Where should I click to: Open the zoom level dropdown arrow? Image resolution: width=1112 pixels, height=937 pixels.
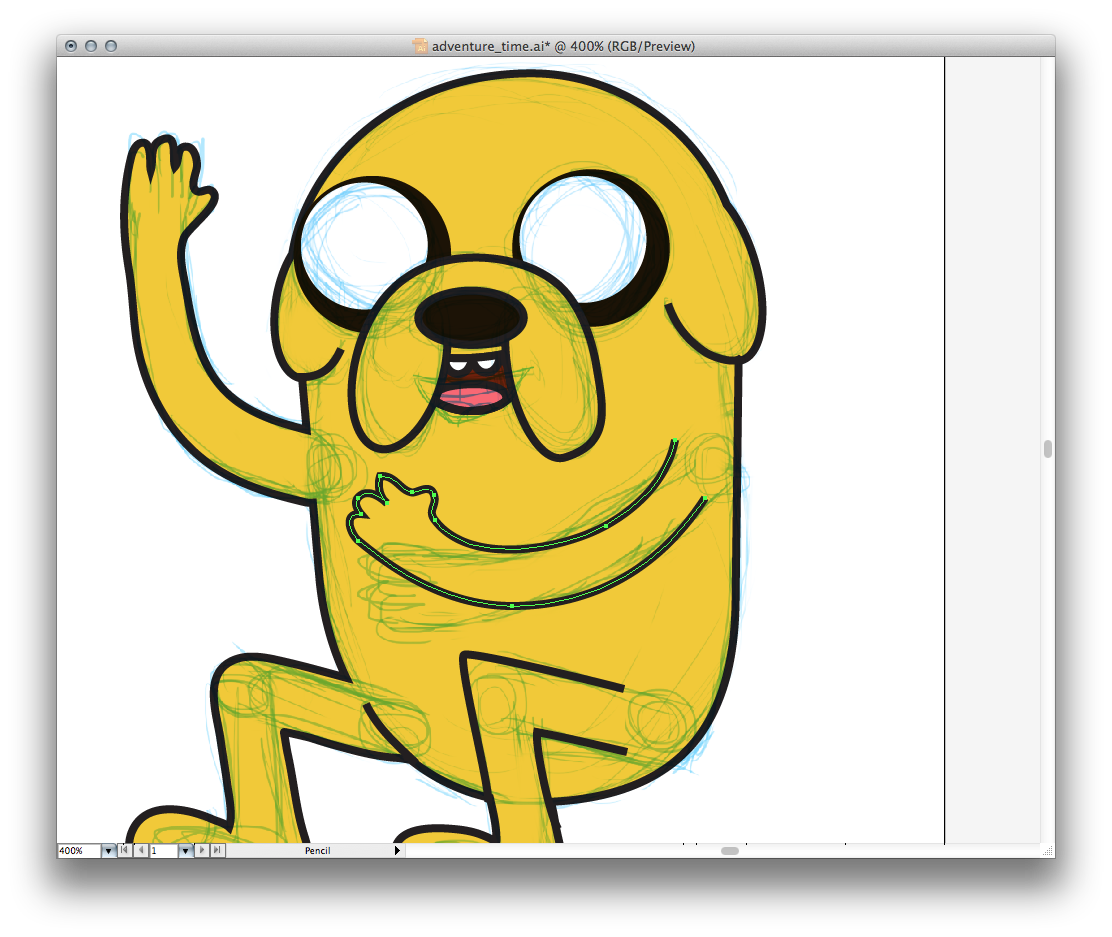(108, 851)
